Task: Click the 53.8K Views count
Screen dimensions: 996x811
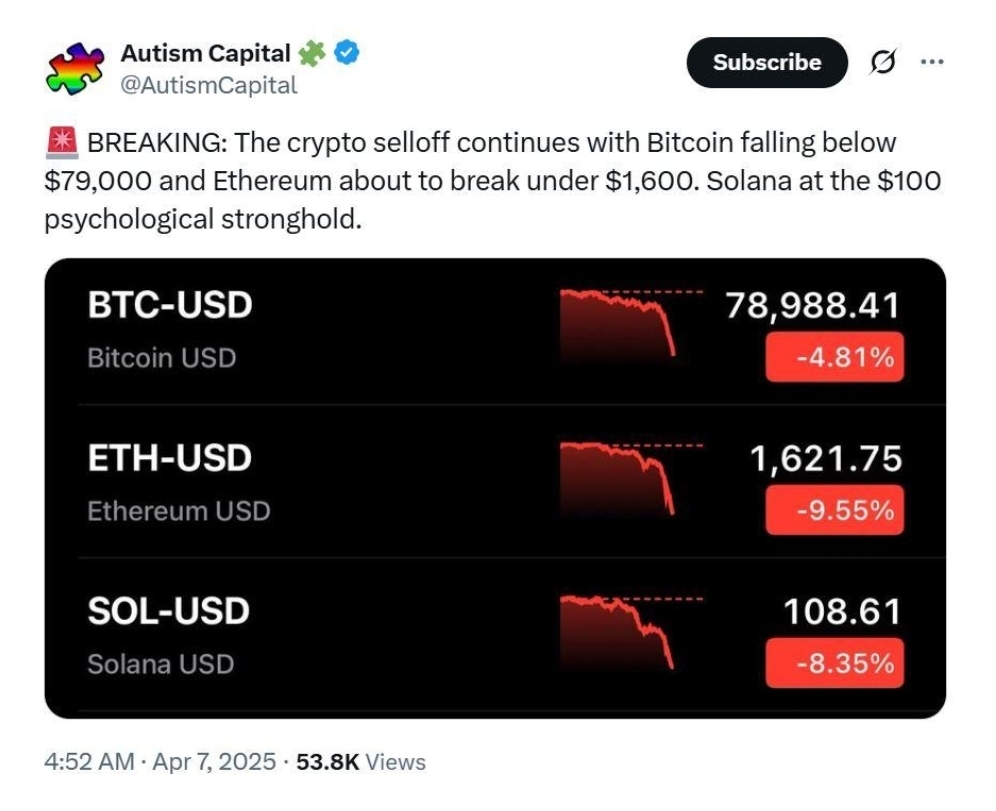Action: click(x=361, y=761)
